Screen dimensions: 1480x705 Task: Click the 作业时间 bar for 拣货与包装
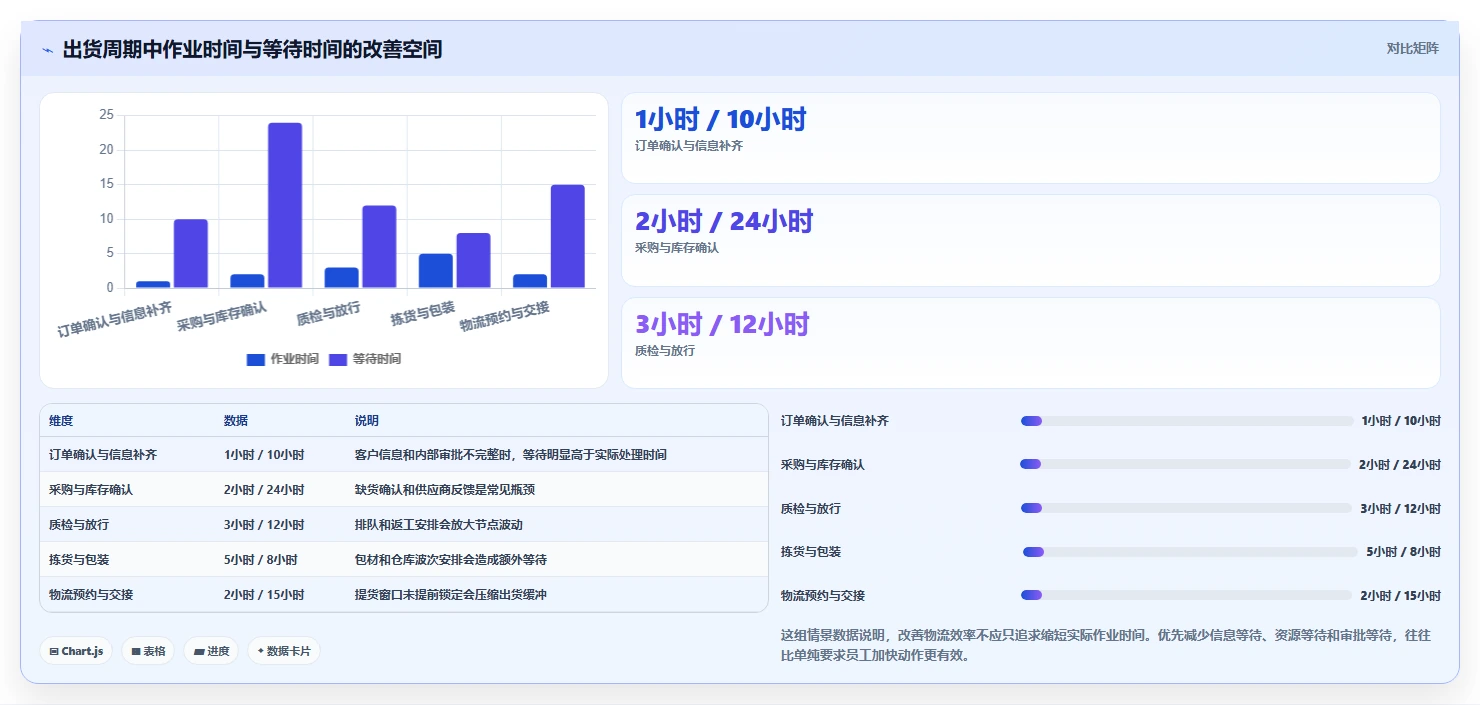(435, 271)
